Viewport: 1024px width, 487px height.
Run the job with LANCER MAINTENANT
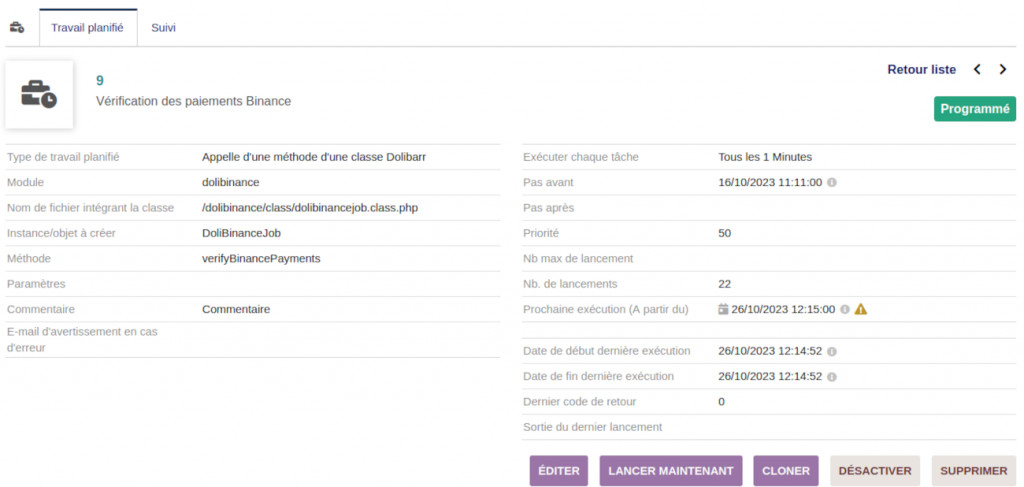(x=671, y=471)
